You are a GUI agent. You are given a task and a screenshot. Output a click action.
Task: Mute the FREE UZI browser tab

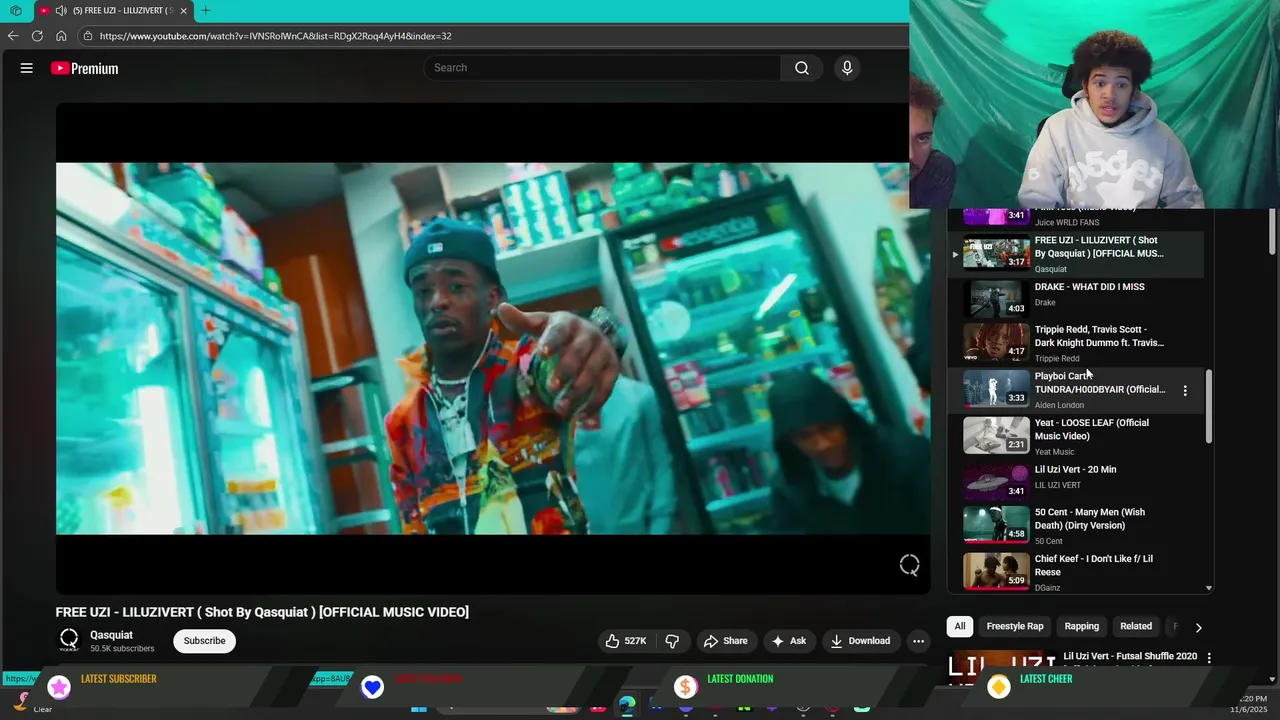point(61,10)
